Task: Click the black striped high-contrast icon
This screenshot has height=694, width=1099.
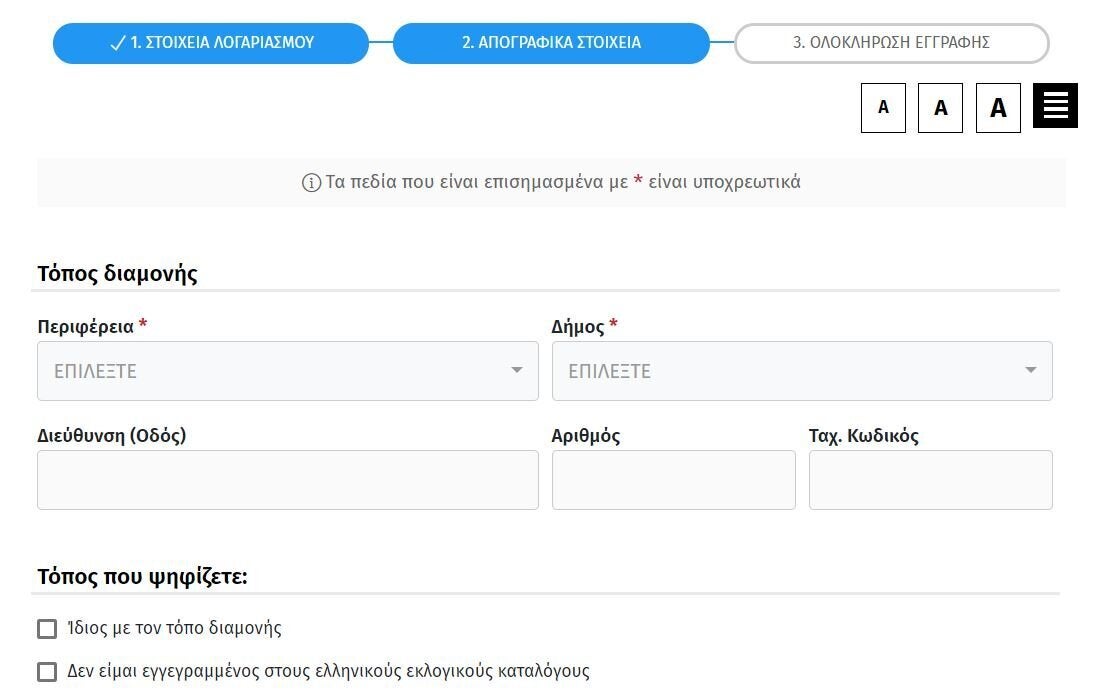Action: (1055, 106)
